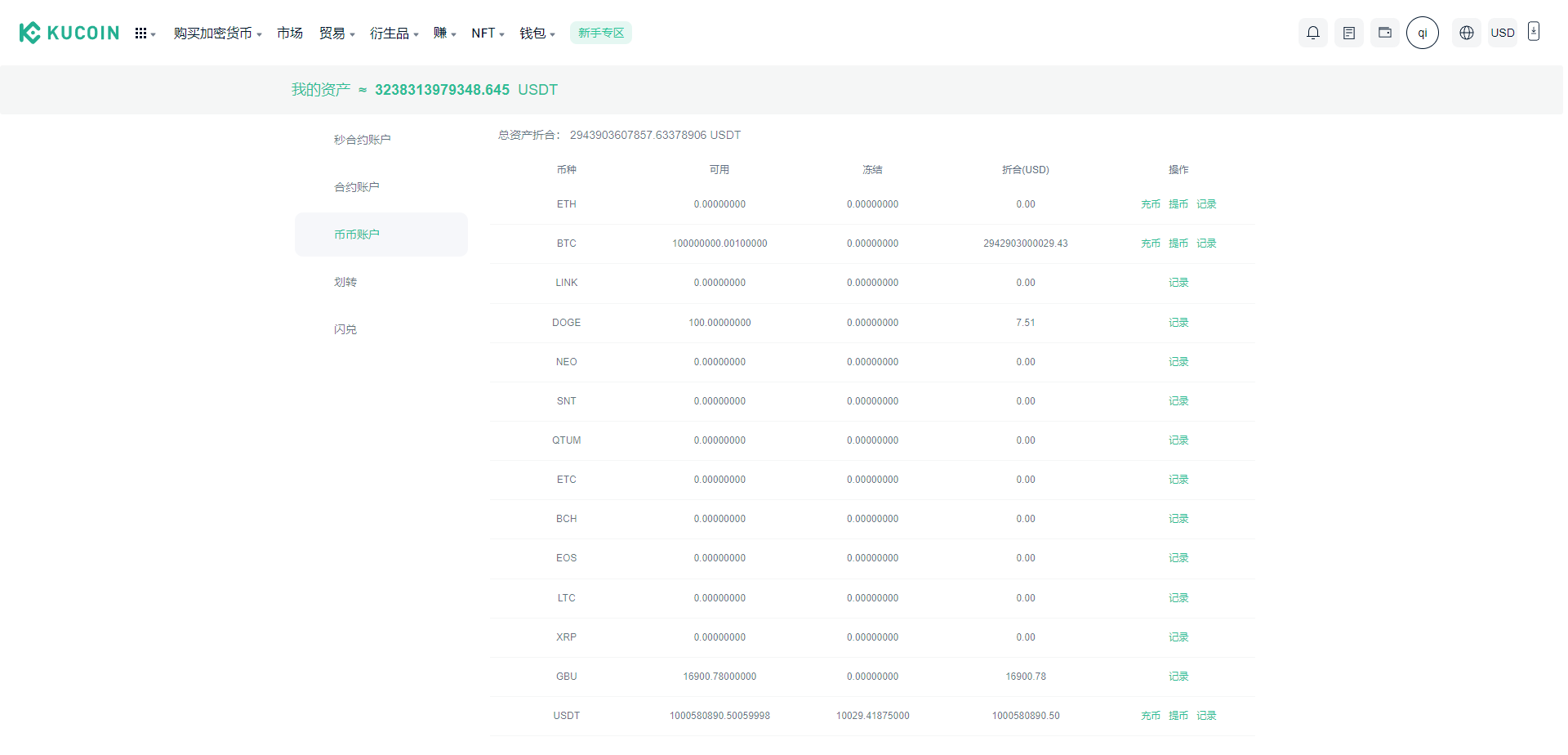Click 提币 for the USDT row
1568x755 pixels.
tap(1178, 716)
